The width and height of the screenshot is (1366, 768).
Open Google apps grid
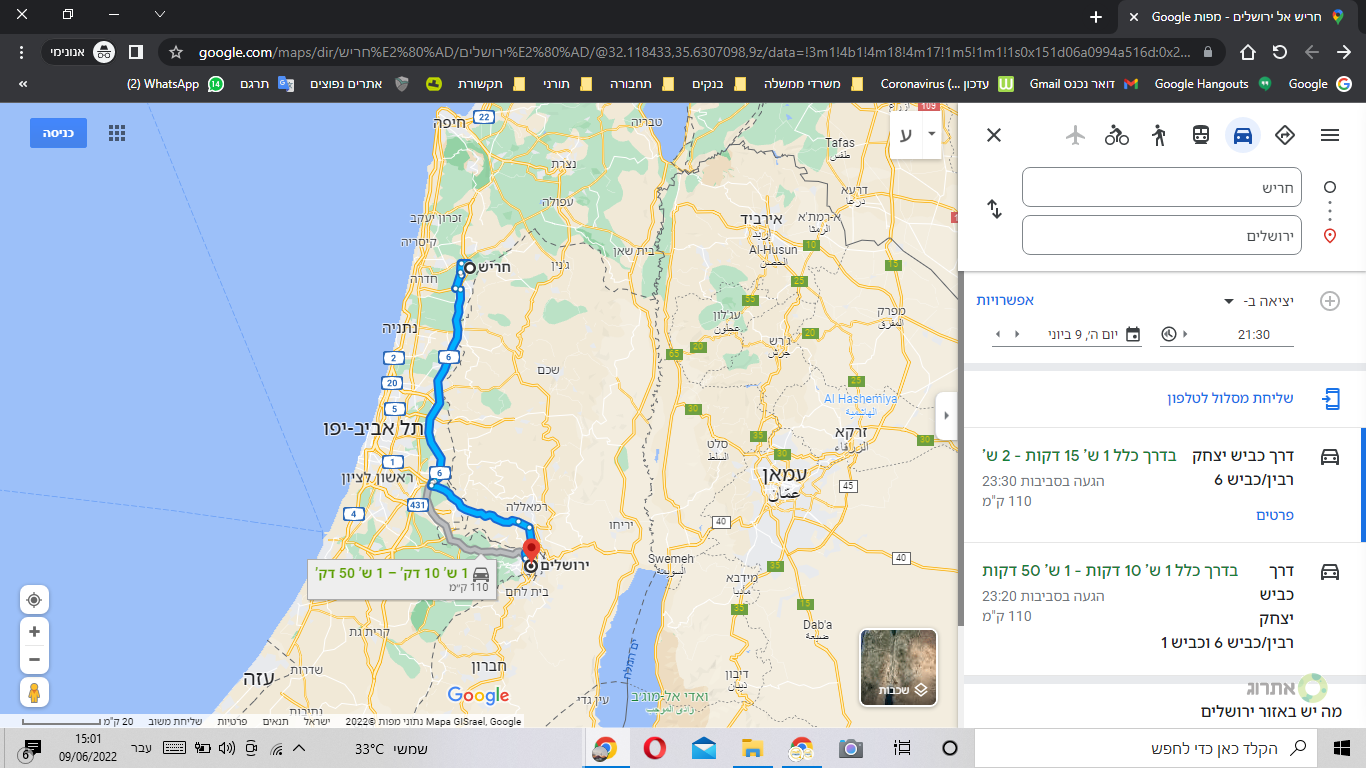tap(117, 133)
